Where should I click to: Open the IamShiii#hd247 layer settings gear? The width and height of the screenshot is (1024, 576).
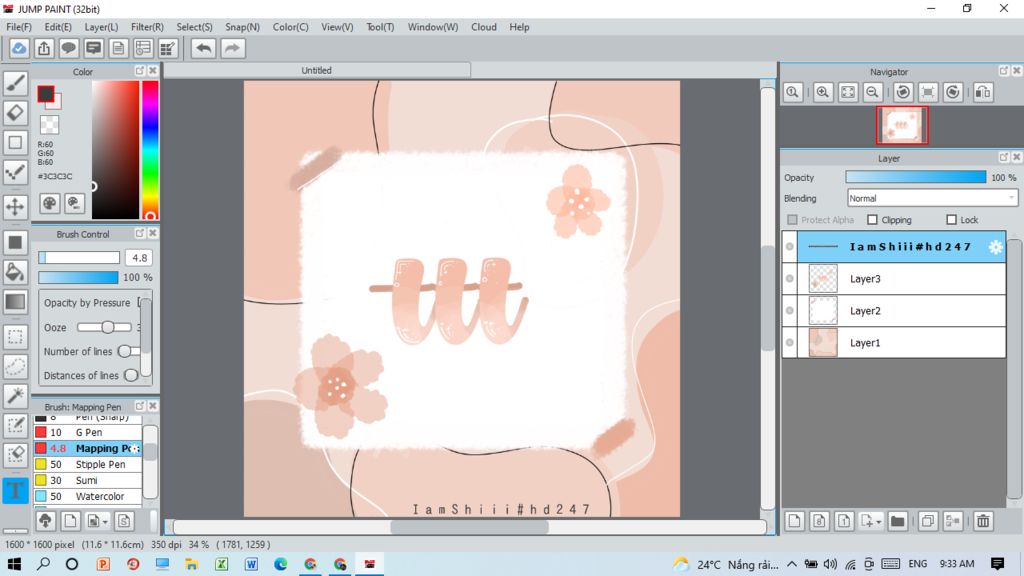pos(995,247)
